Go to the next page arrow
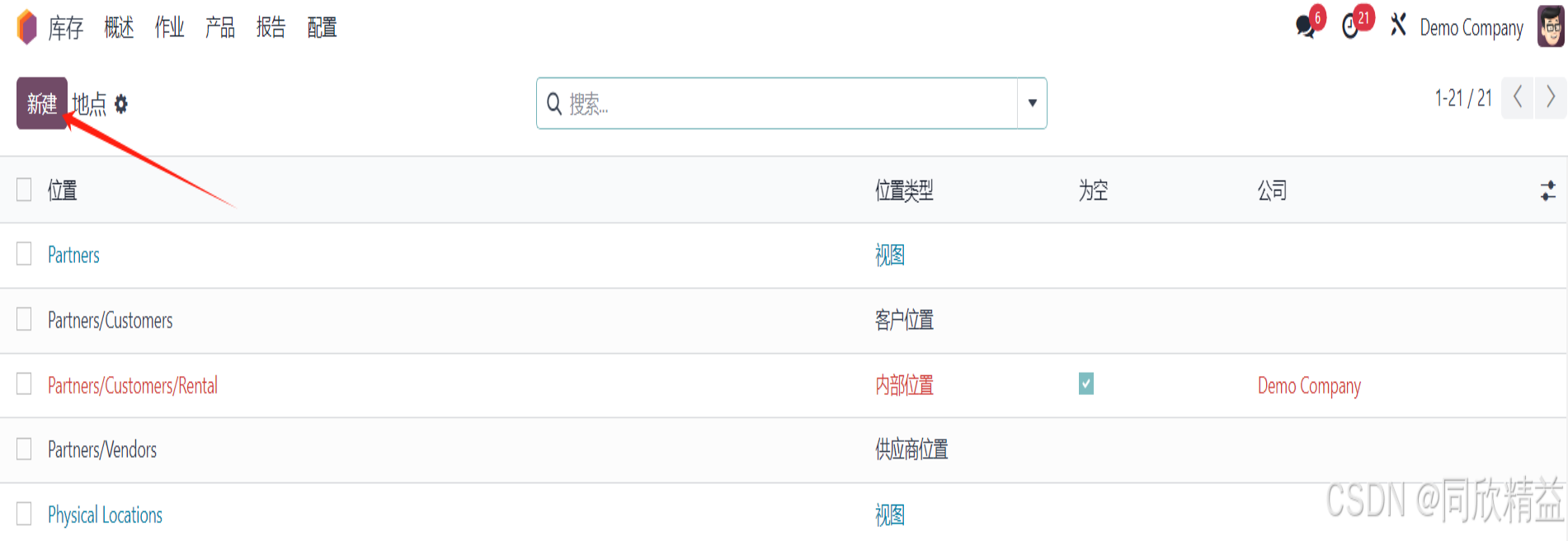This screenshot has height=541, width=1568. pyautogui.click(x=1551, y=97)
